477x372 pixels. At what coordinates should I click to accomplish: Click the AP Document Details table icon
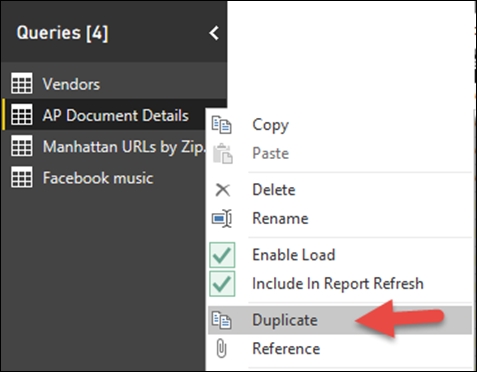(x=22, y=114)
